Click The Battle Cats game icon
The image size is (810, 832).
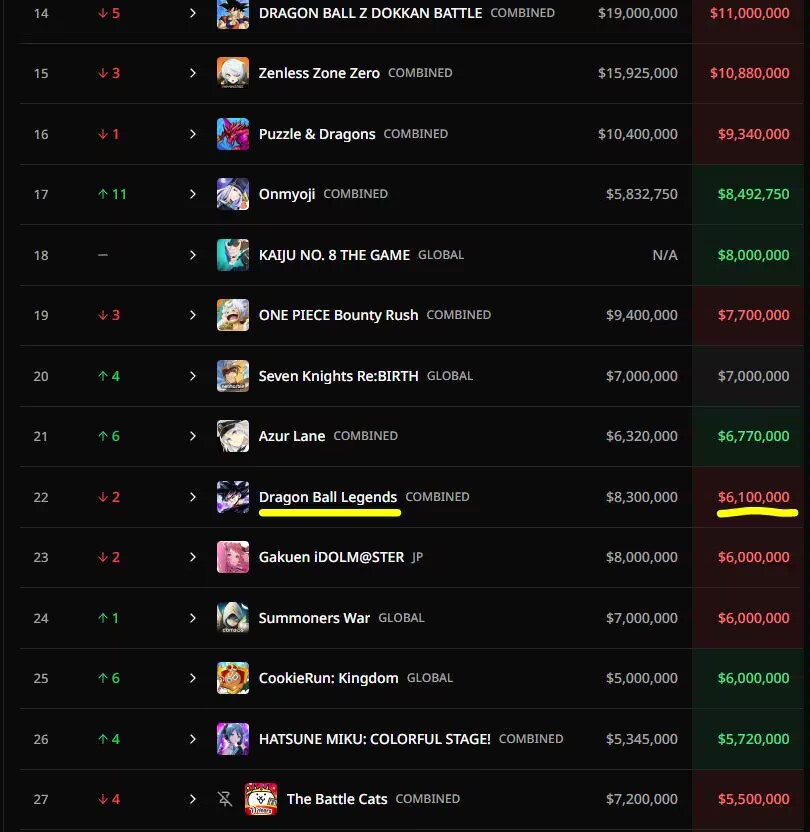[261, 799]
